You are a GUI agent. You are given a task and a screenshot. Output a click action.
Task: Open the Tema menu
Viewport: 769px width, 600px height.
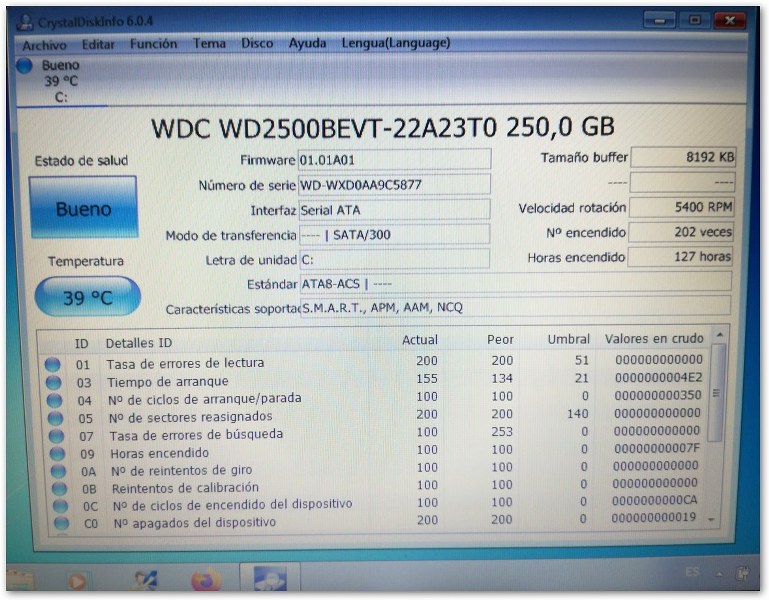tap(209, 43)
